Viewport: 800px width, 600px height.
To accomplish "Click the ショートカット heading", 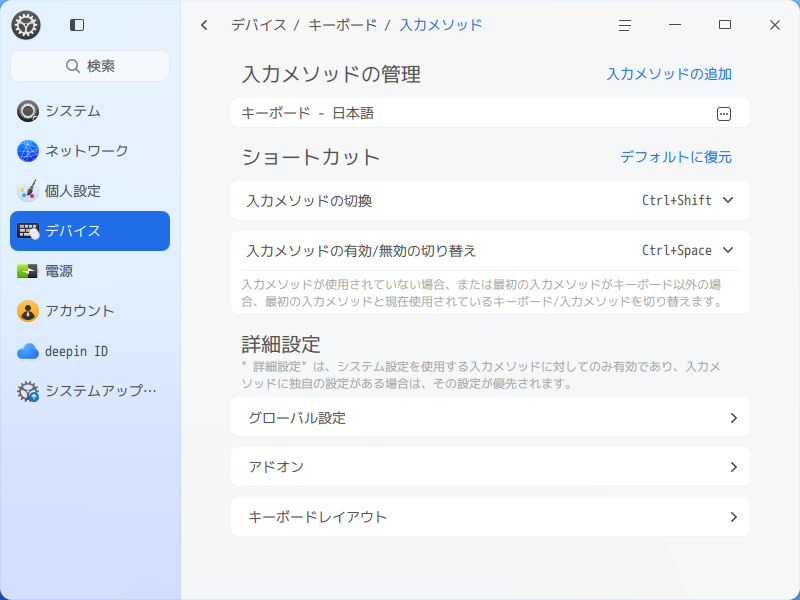I will coord(311,157).
